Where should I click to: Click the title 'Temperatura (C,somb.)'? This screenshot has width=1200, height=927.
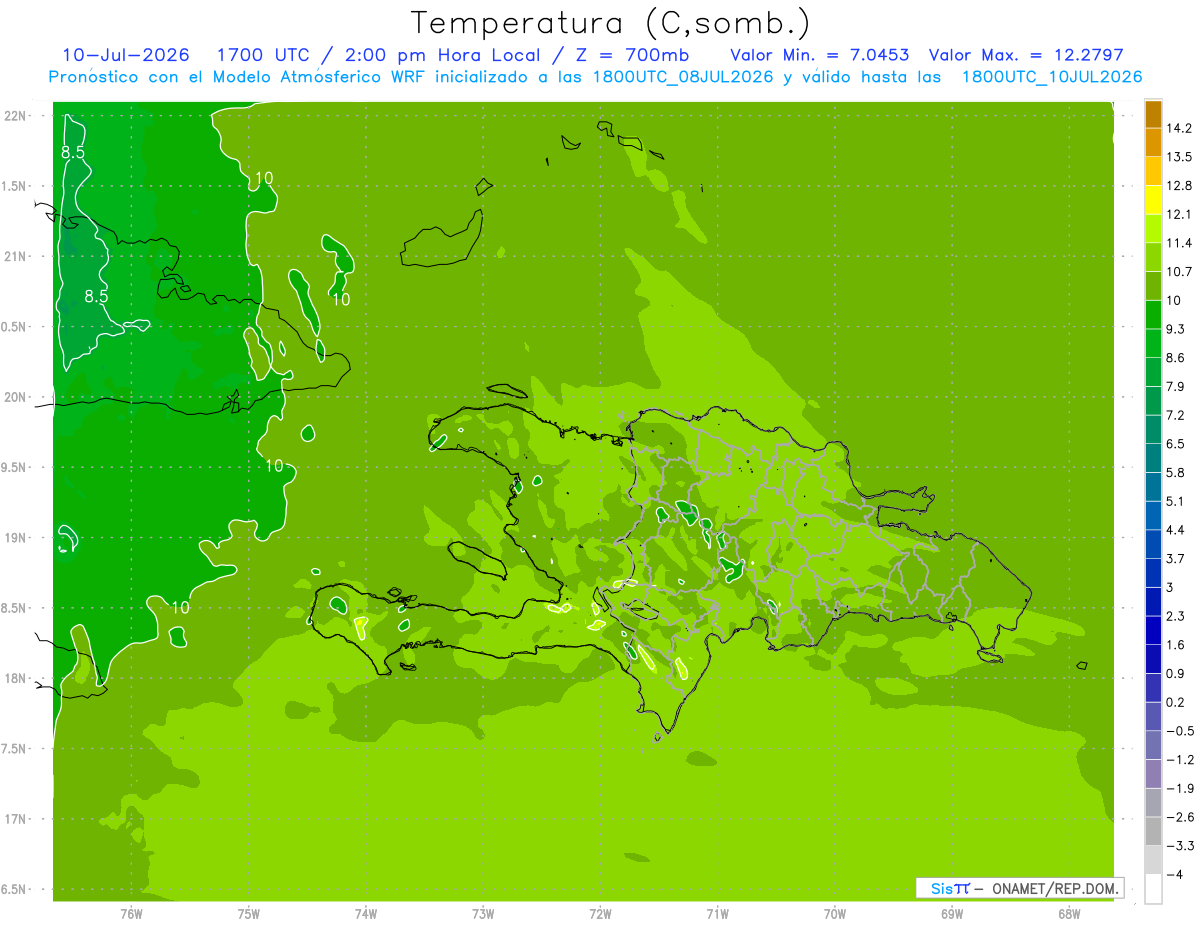[x=610, y=23]
